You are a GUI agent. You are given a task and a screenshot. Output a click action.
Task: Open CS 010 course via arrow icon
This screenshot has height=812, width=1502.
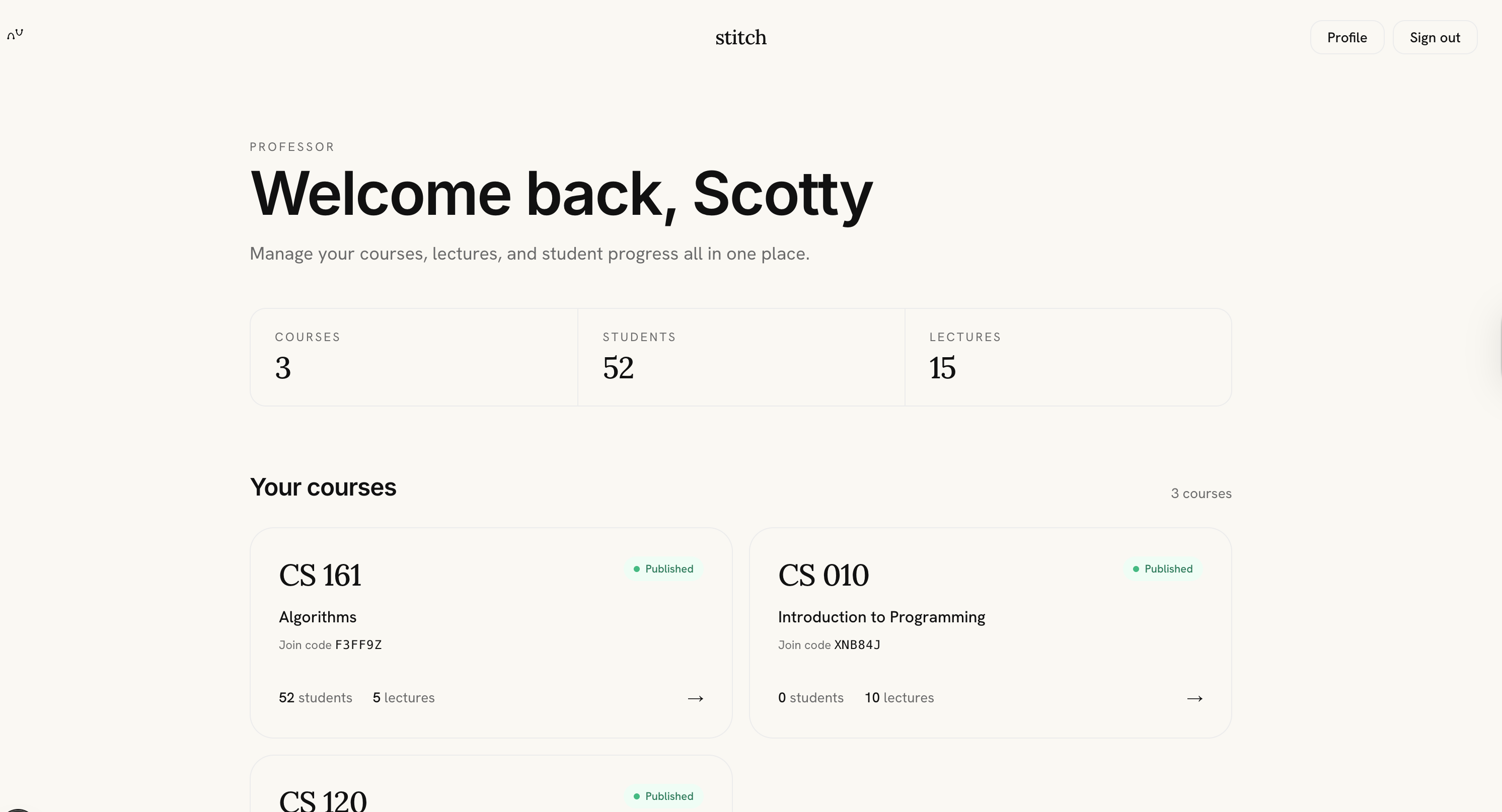pyautogui.click(x=1194, y=698)
